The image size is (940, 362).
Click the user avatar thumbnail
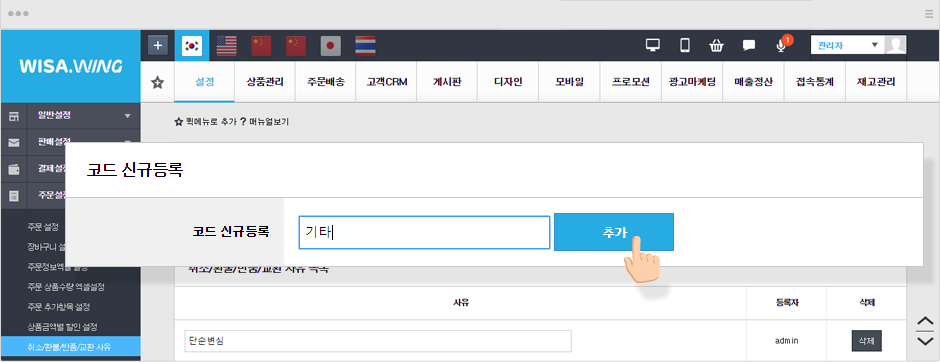[896, 45]
